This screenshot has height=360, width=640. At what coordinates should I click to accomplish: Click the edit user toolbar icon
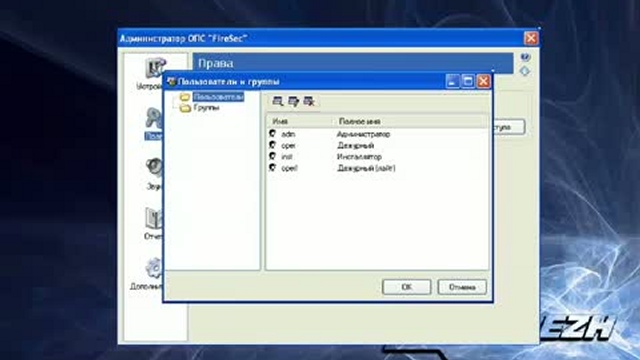pyautogui.click(x=293, y=102)
